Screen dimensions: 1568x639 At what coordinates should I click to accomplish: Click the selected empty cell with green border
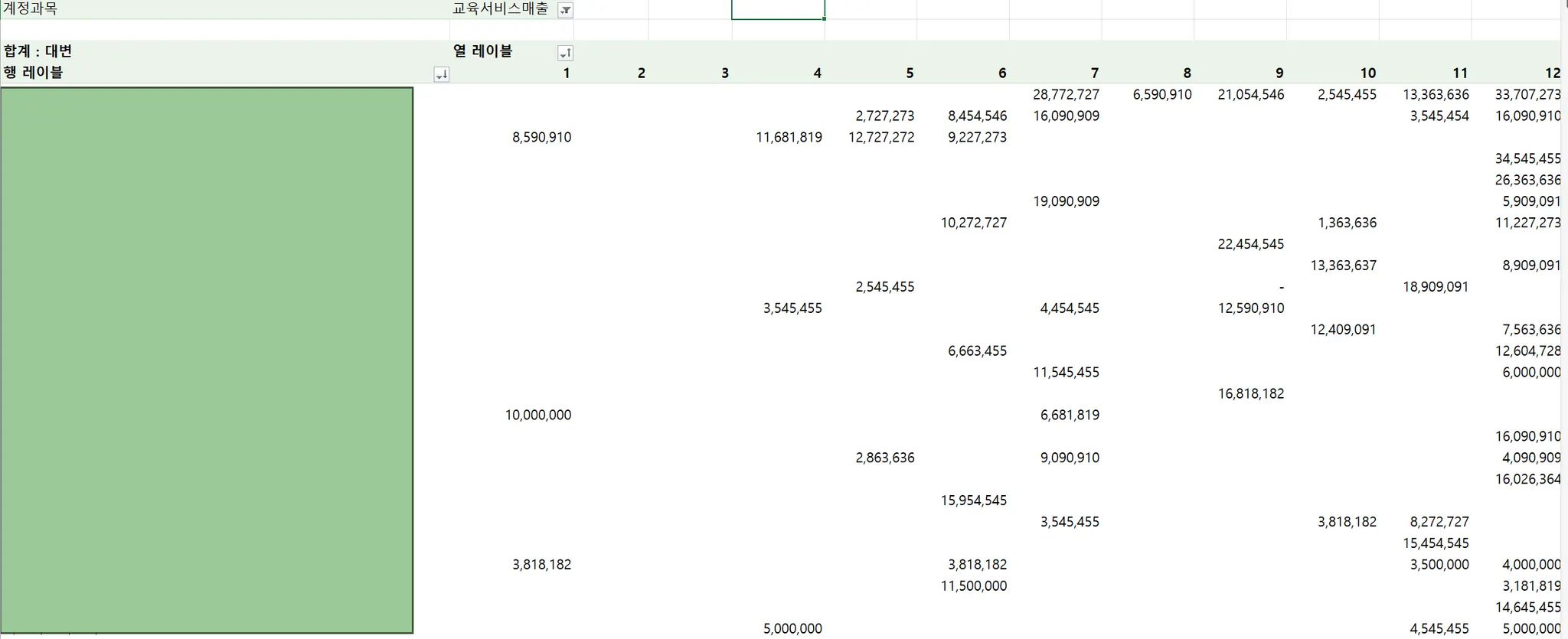pos(778,9)
